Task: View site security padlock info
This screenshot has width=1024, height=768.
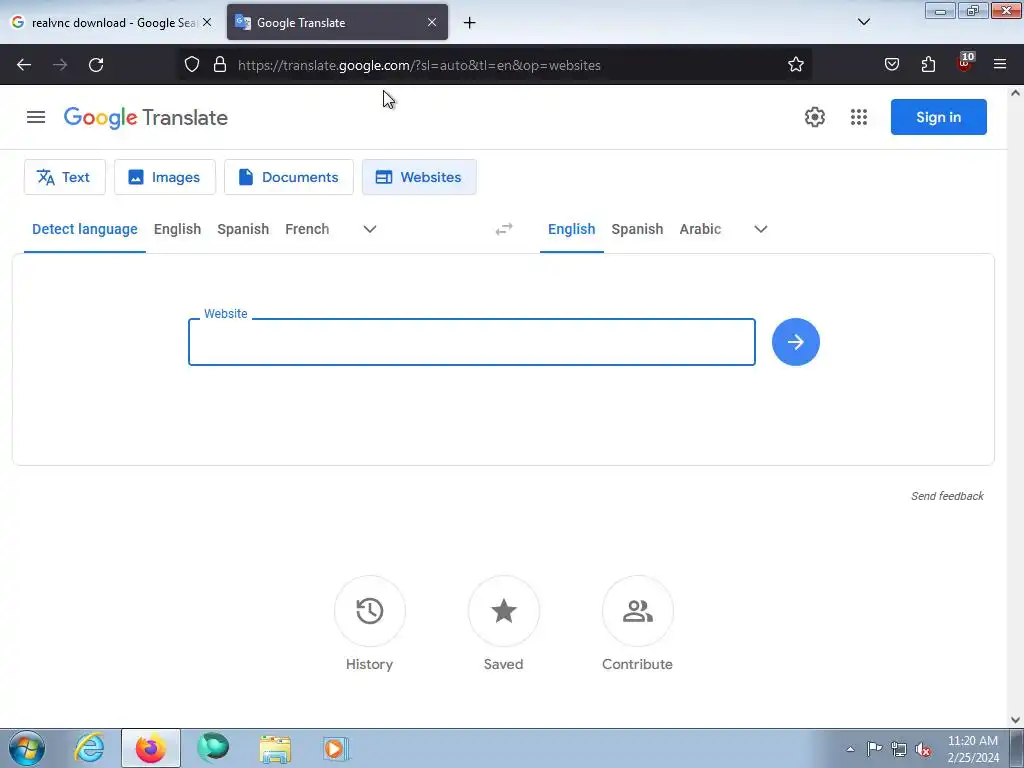Action: coord(220,65)
